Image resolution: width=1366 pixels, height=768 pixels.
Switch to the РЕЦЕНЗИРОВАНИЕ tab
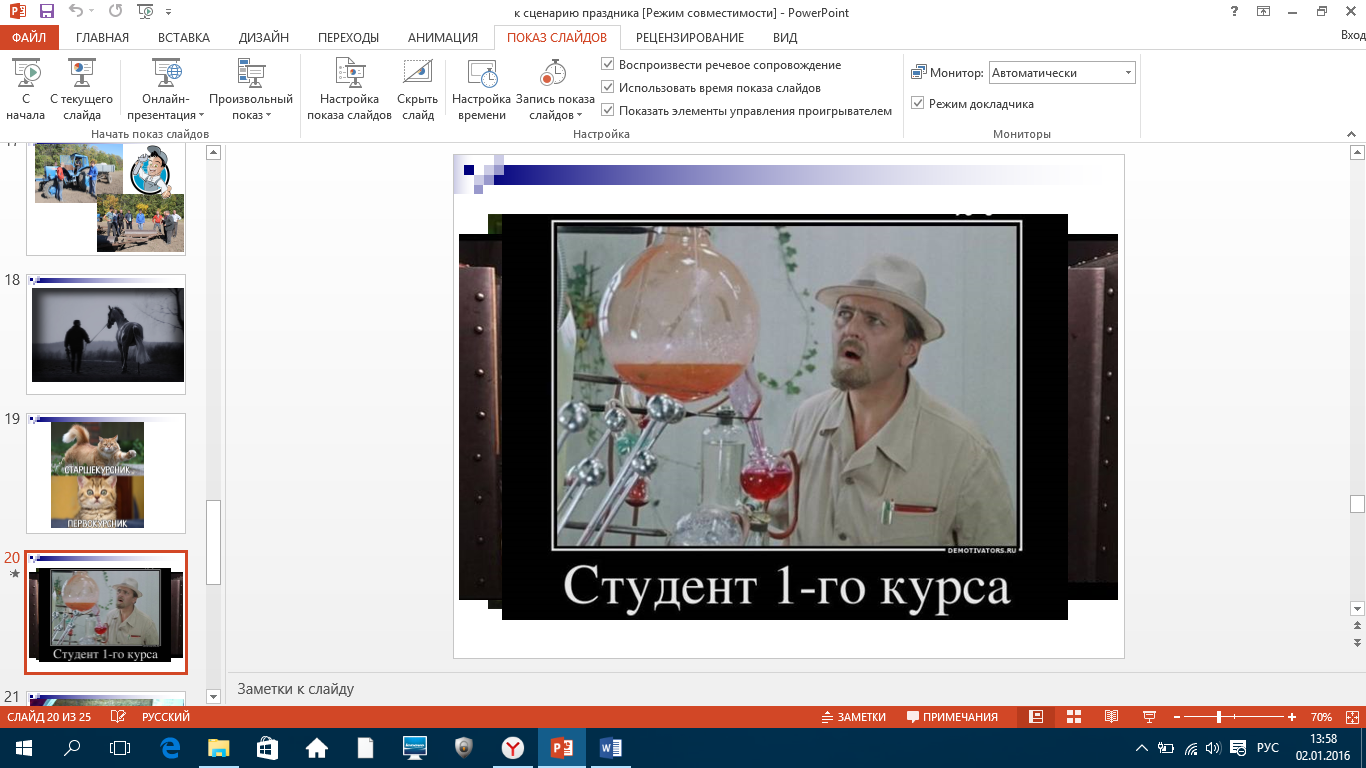click(x=690, y=38)
